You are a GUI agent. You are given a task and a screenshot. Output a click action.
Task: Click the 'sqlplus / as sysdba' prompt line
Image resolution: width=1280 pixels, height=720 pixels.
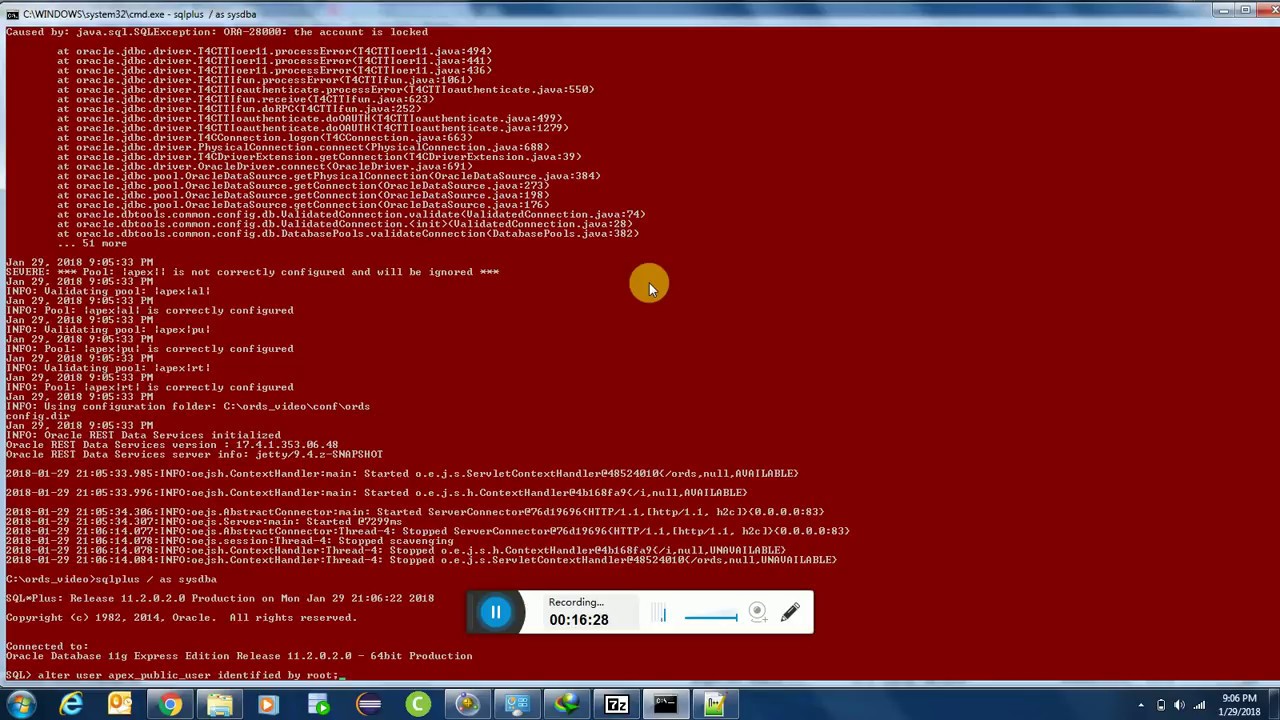coord(111,579)
